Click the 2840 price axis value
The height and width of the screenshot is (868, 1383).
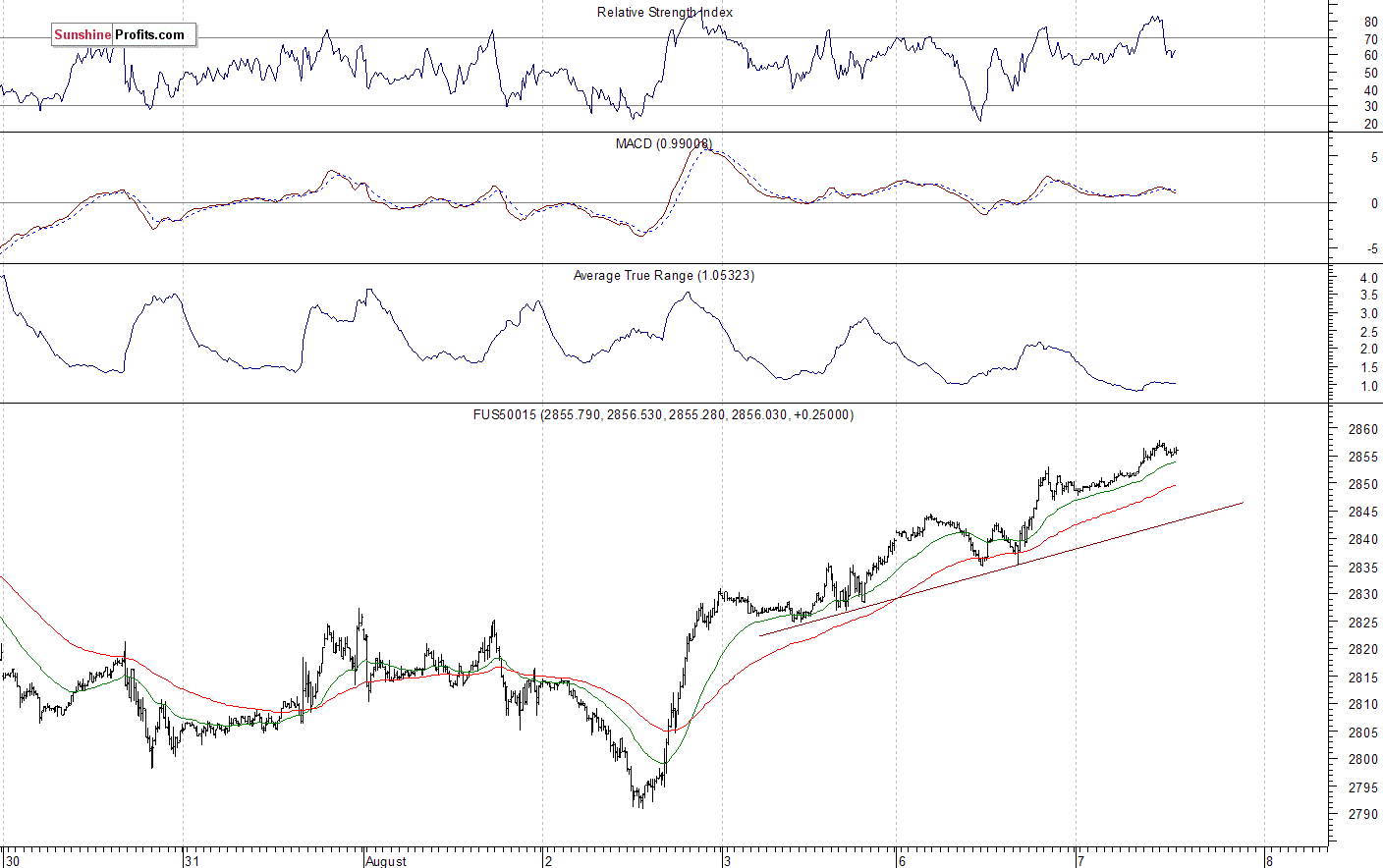[1362, 539]
